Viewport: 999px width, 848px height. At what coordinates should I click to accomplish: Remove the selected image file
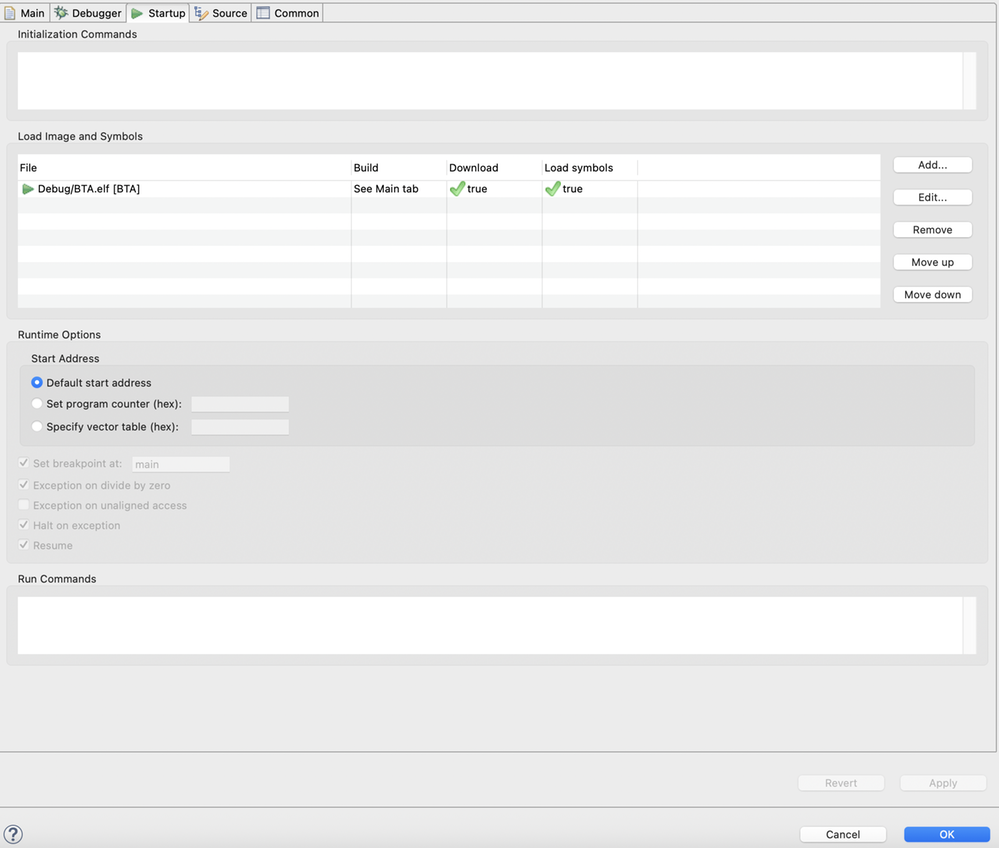(933, 230)
